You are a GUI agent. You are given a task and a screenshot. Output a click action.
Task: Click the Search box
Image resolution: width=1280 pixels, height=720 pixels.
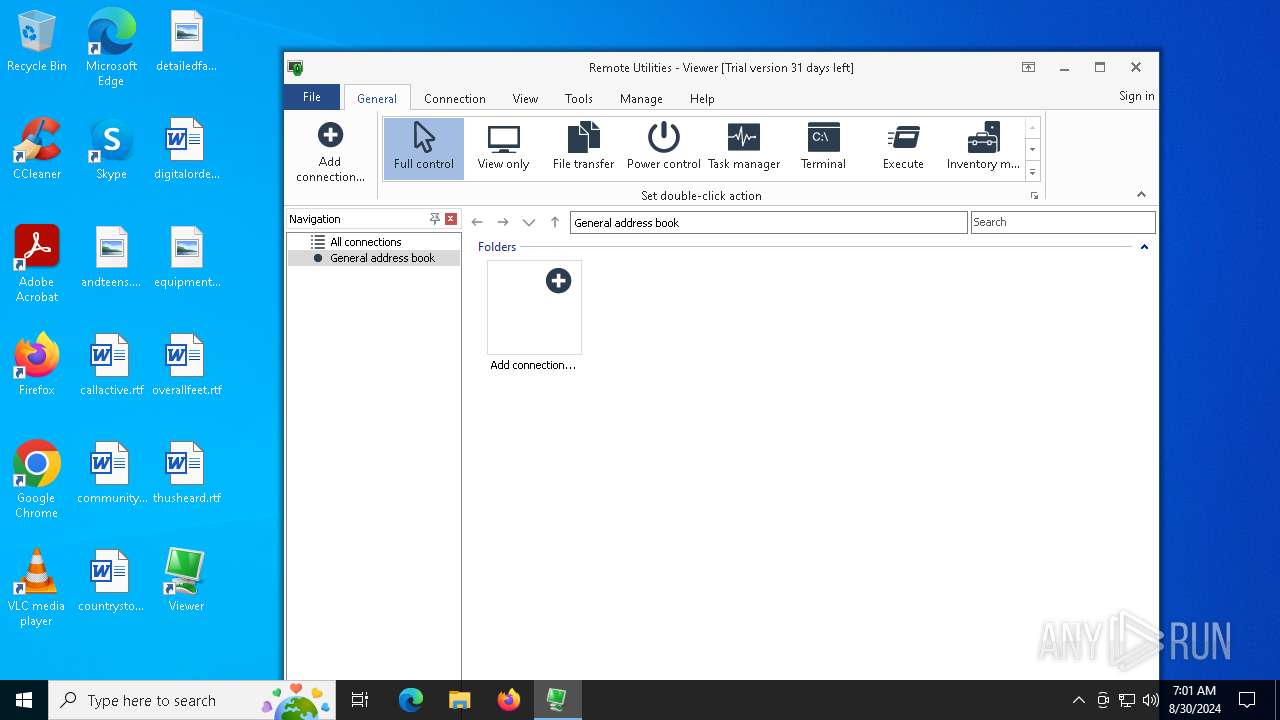coord(1063,222)
